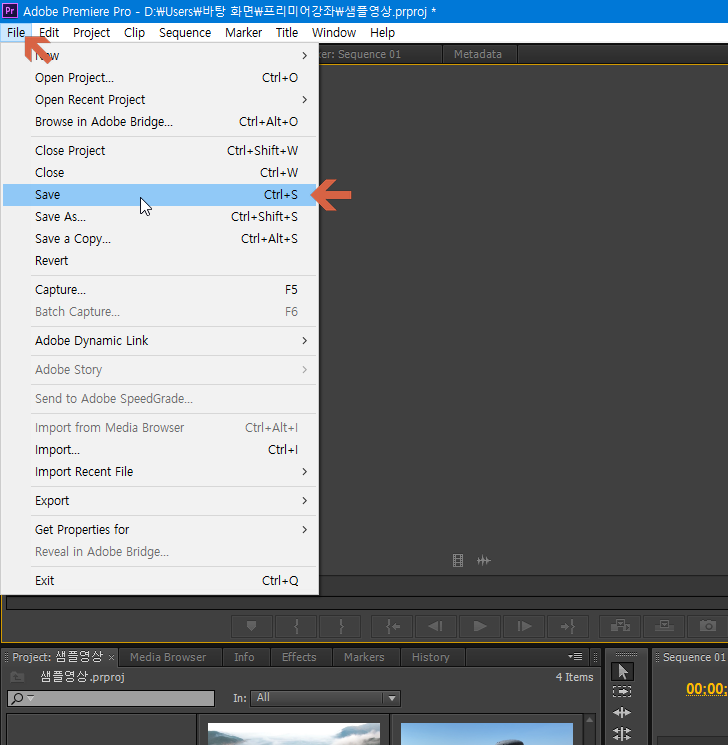
Task: Select the first cloudy mountain thumbnail
Action: tap(294, 734)
